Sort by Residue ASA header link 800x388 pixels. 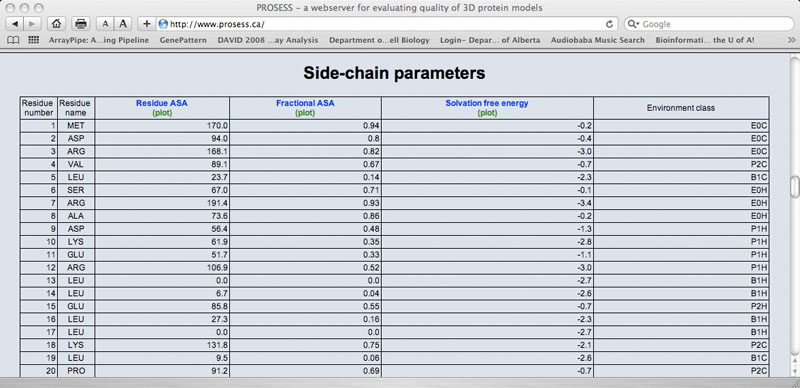(162, 103)
